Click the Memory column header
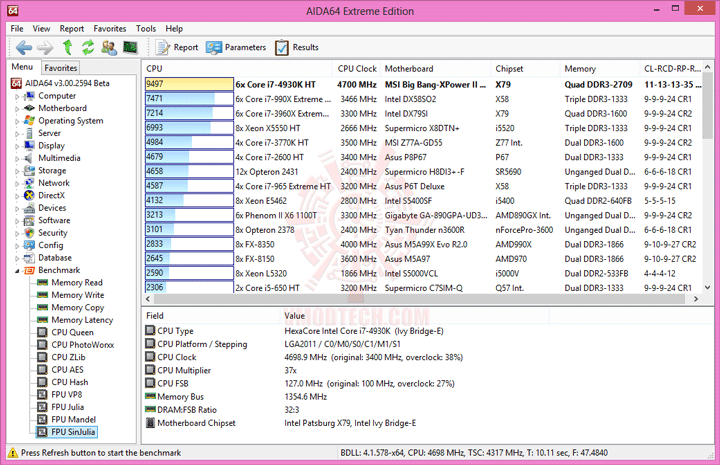The height and width of the screenshot is (465, 720). (x=599, y=68)
